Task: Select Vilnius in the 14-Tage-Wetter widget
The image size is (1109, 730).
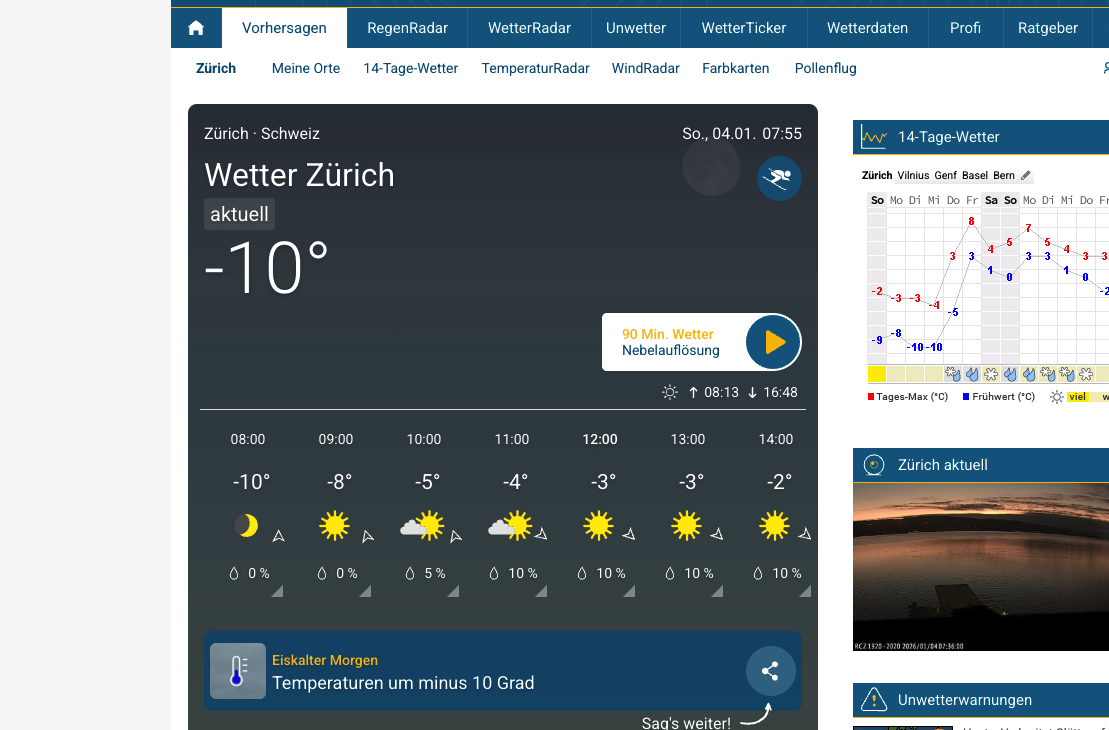Action: [913, 176]
